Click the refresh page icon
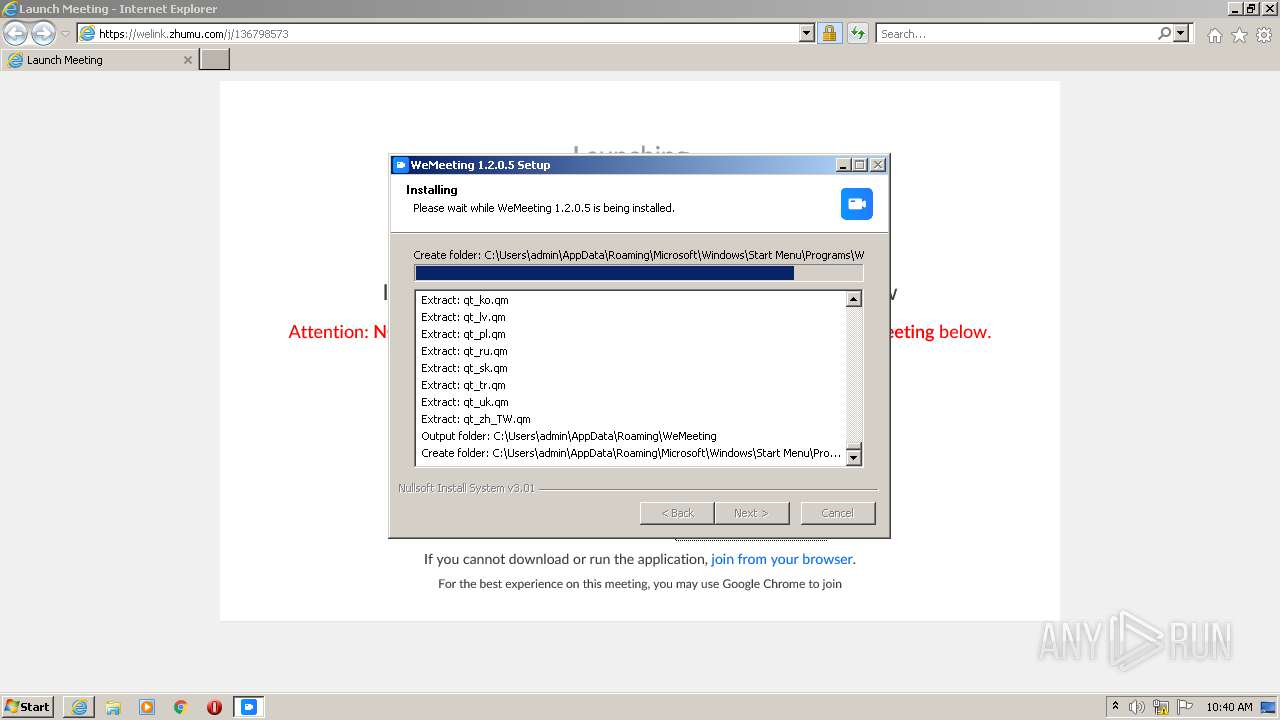This screenshot has height=720, width=1280. coord(857,33)
